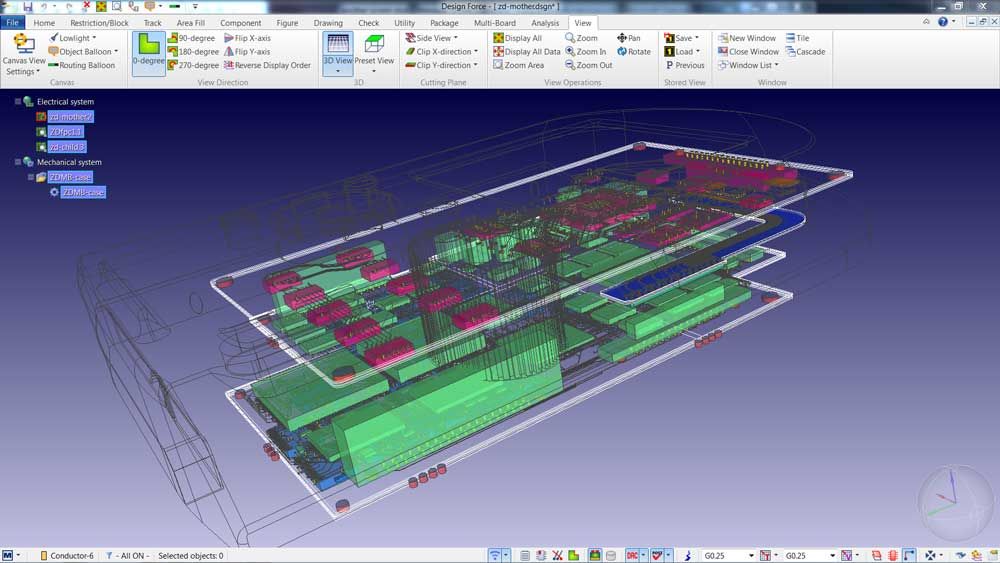This screenshot has width=1000, height=563.
Task: Open Clip X-direction options
Action: 442,52
